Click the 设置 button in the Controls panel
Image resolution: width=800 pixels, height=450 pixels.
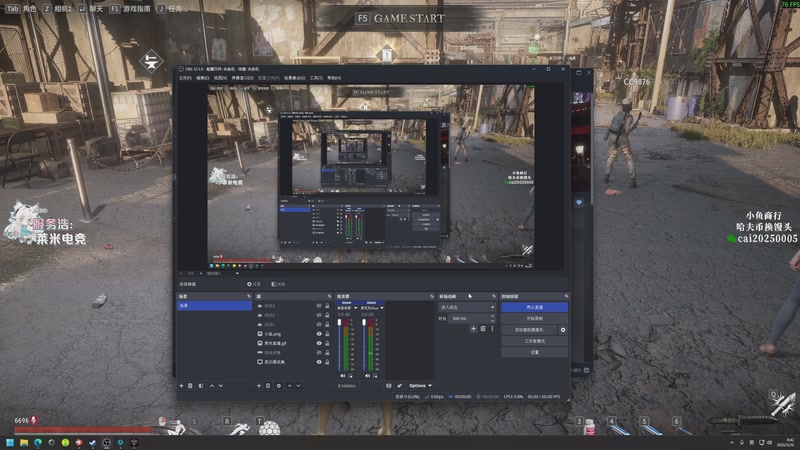coord(534,352)
